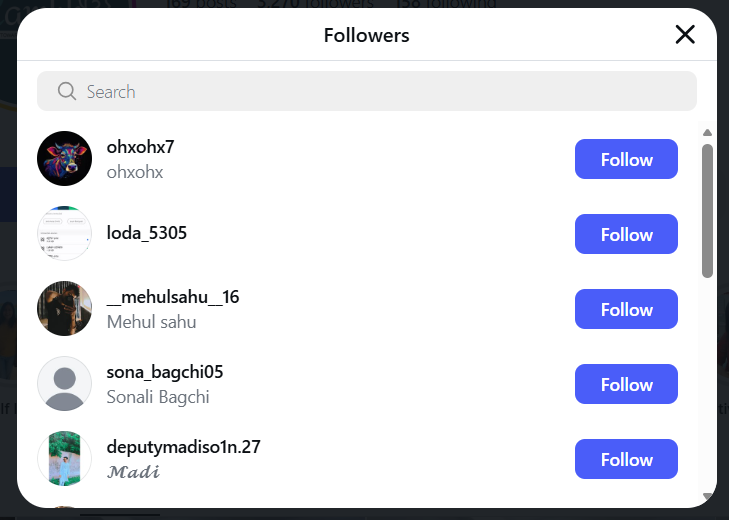Image resolution: width=729 pixels, height=520 pixels.
Task: Open __mehulsahu__16 username link
Action: [172, 297]
